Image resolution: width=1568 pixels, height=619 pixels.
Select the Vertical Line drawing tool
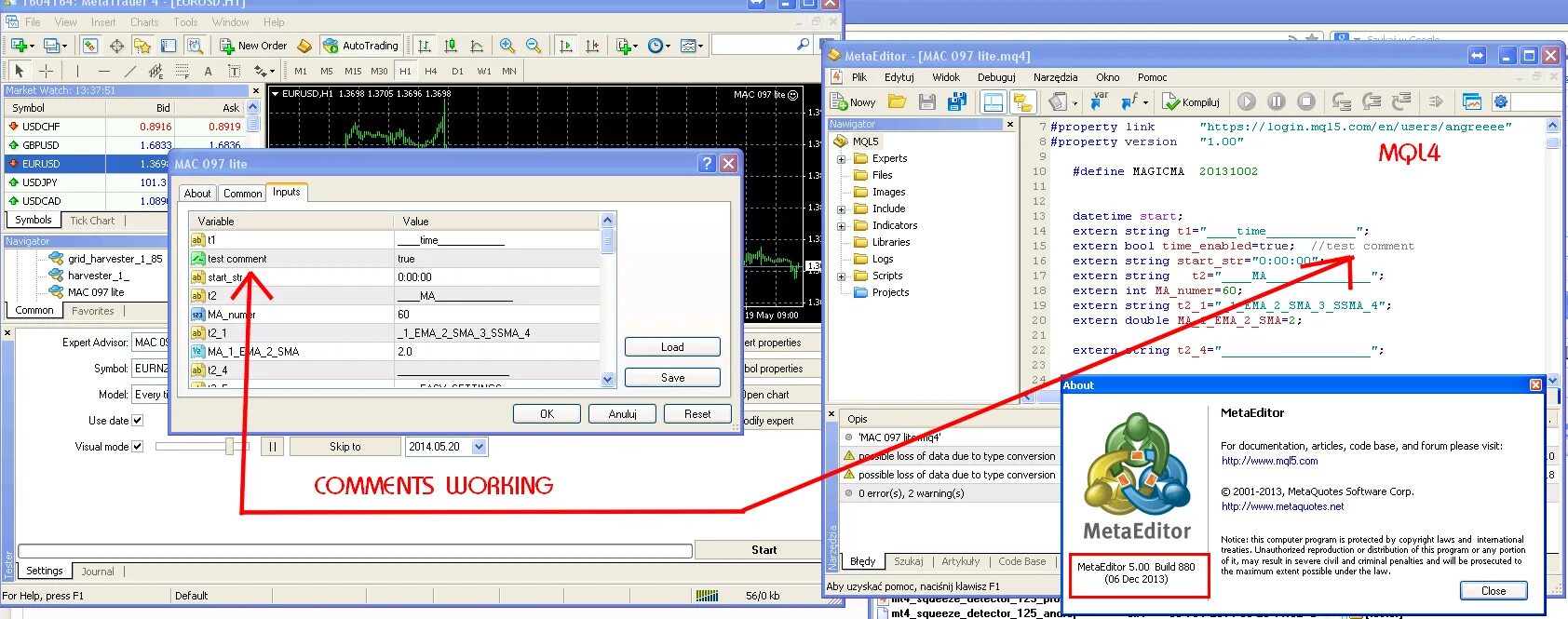point(77,71)
